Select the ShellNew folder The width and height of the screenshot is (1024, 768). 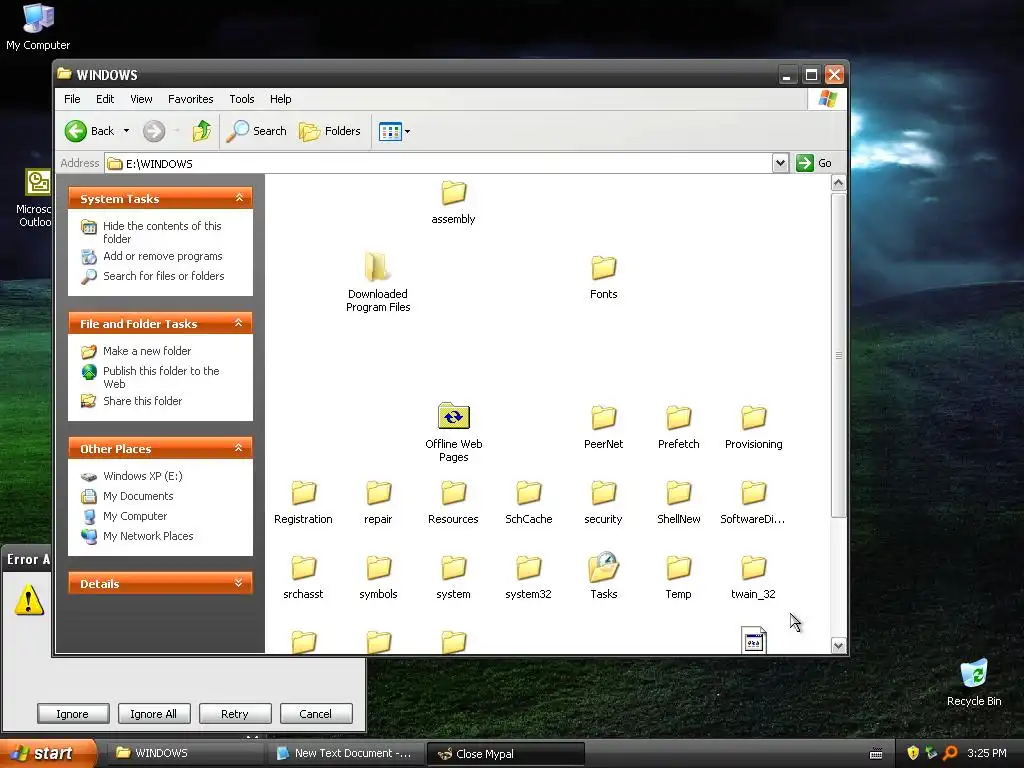[679, 502]
